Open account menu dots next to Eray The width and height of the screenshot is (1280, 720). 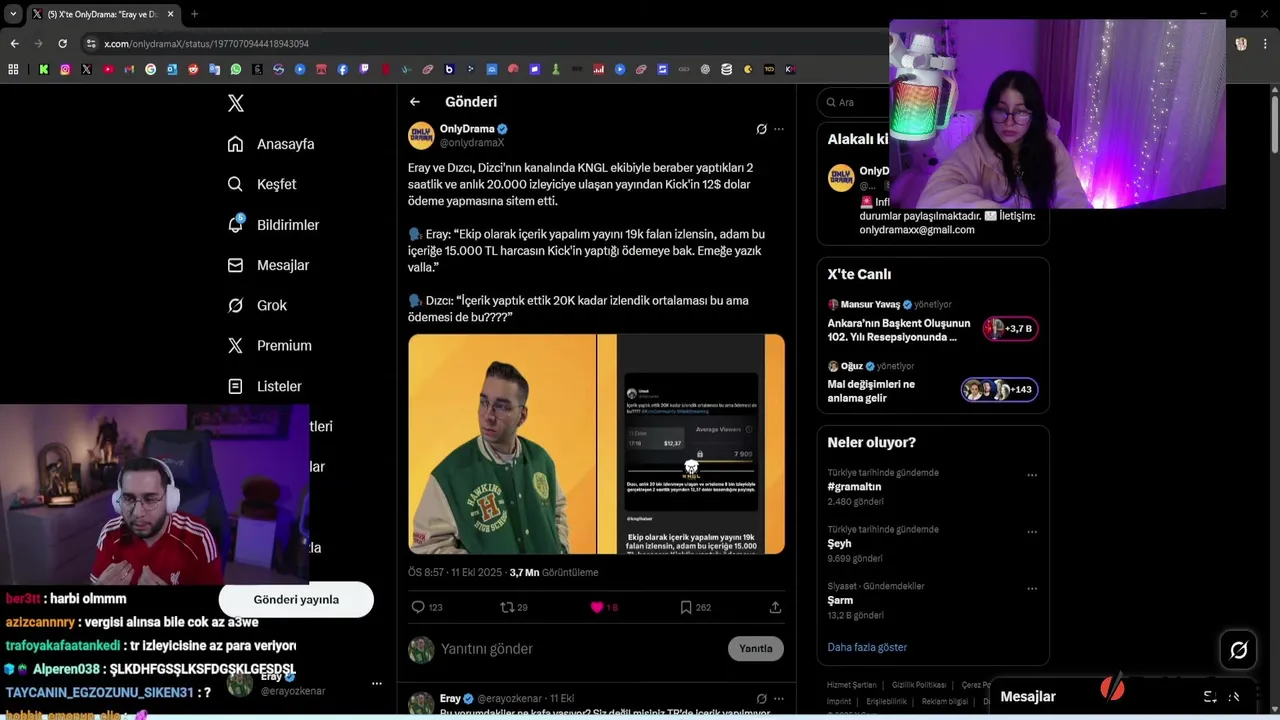(x=377, y=684)
